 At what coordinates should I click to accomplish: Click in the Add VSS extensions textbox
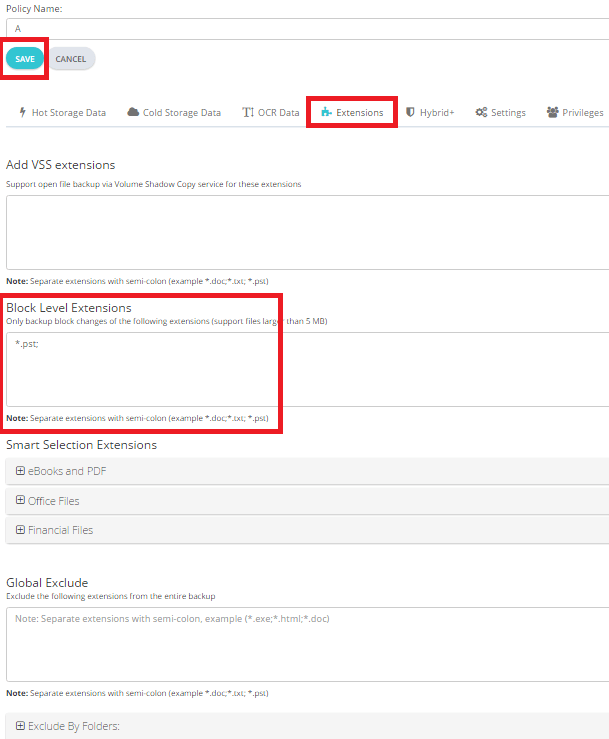click(307, 233)
